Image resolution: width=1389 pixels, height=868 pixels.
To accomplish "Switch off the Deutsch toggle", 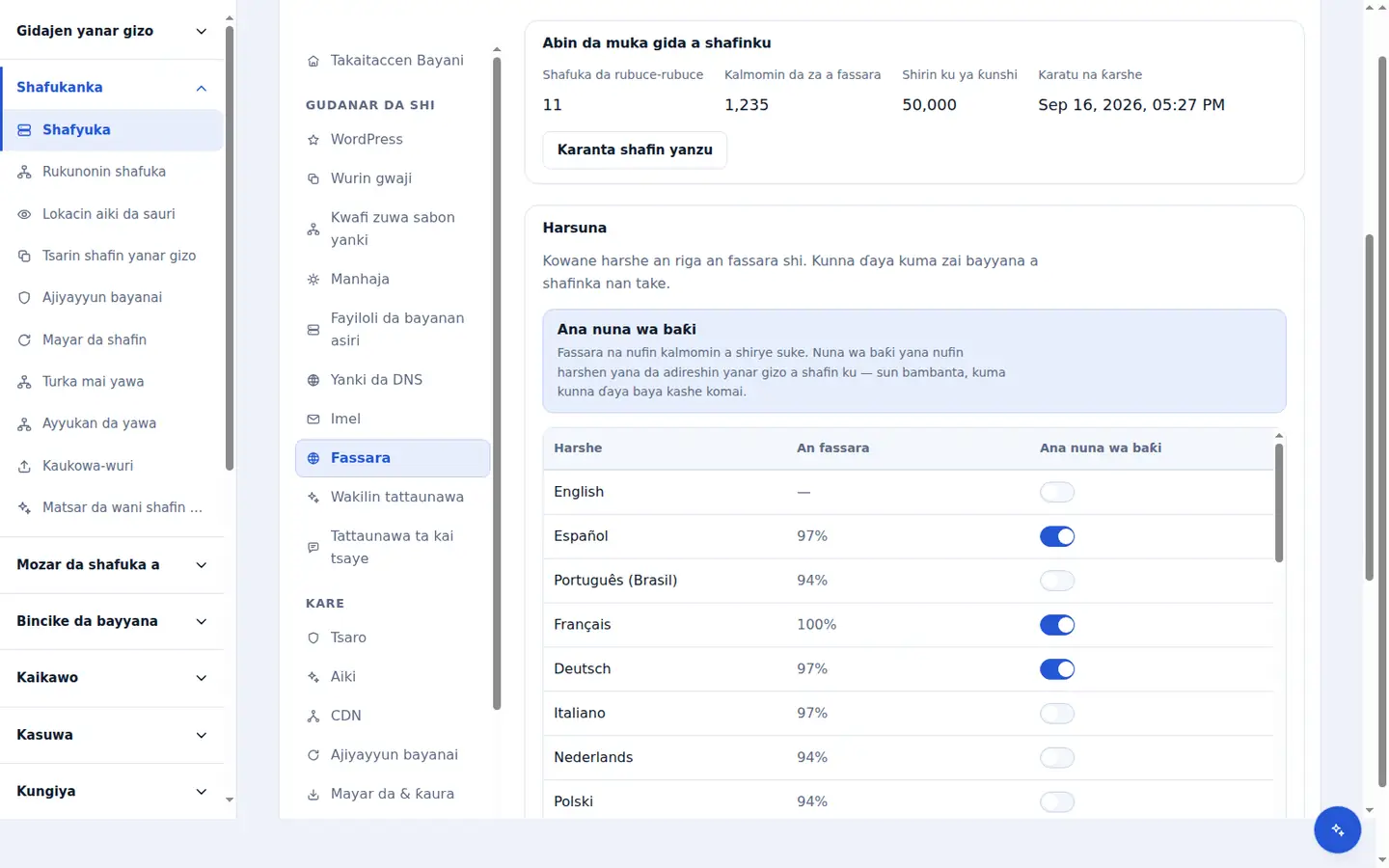I will tap(1057, 669).
